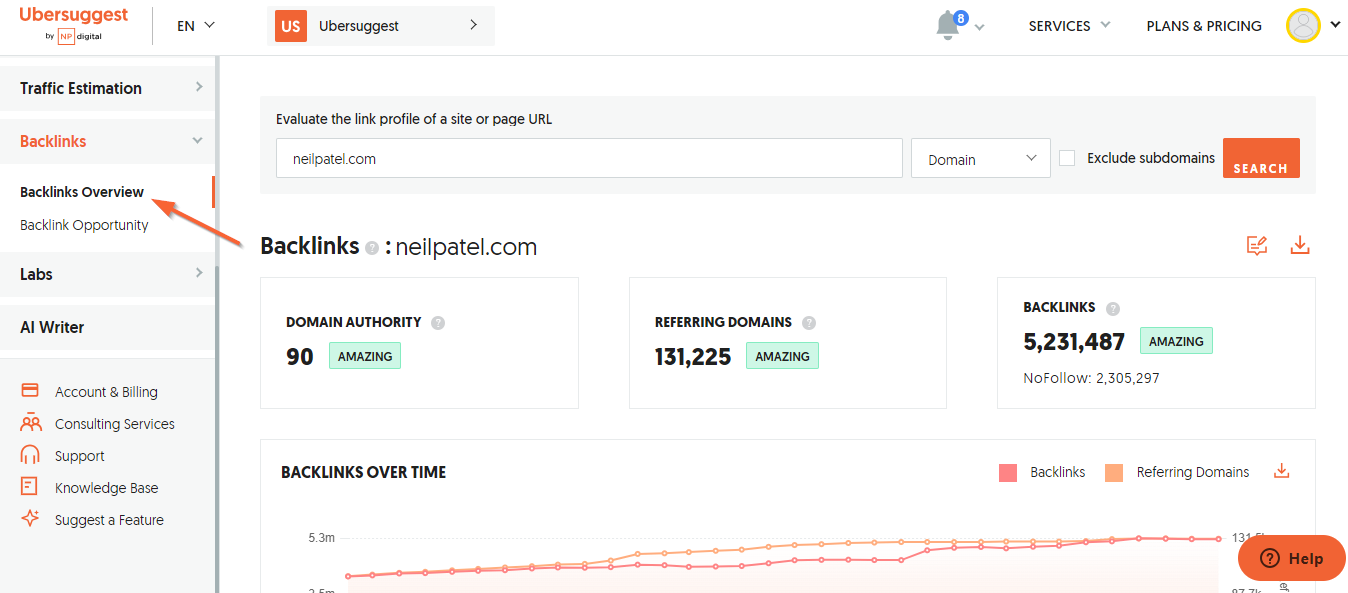Open the EN language dropdown
This screenshot has height=593, width=1348.
pyautogui.click(x=196, y=26)
